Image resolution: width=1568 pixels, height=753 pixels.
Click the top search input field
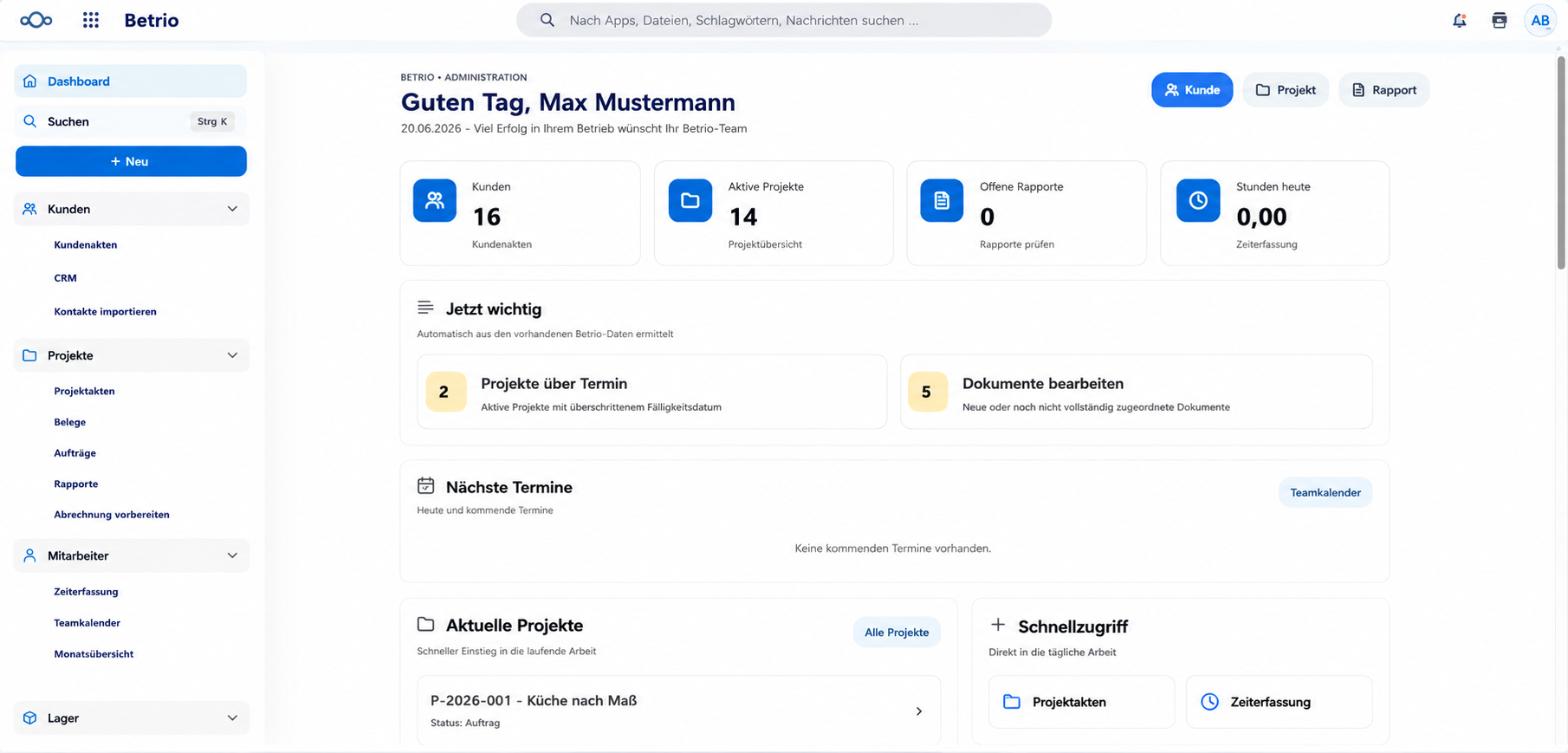tap(784, 20)
